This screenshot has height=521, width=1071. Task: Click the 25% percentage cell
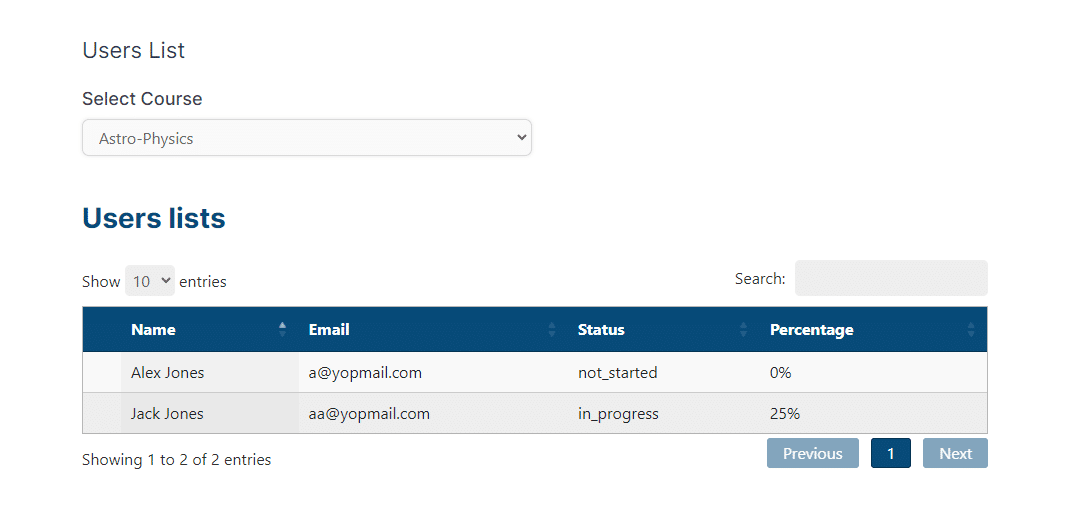874,414
